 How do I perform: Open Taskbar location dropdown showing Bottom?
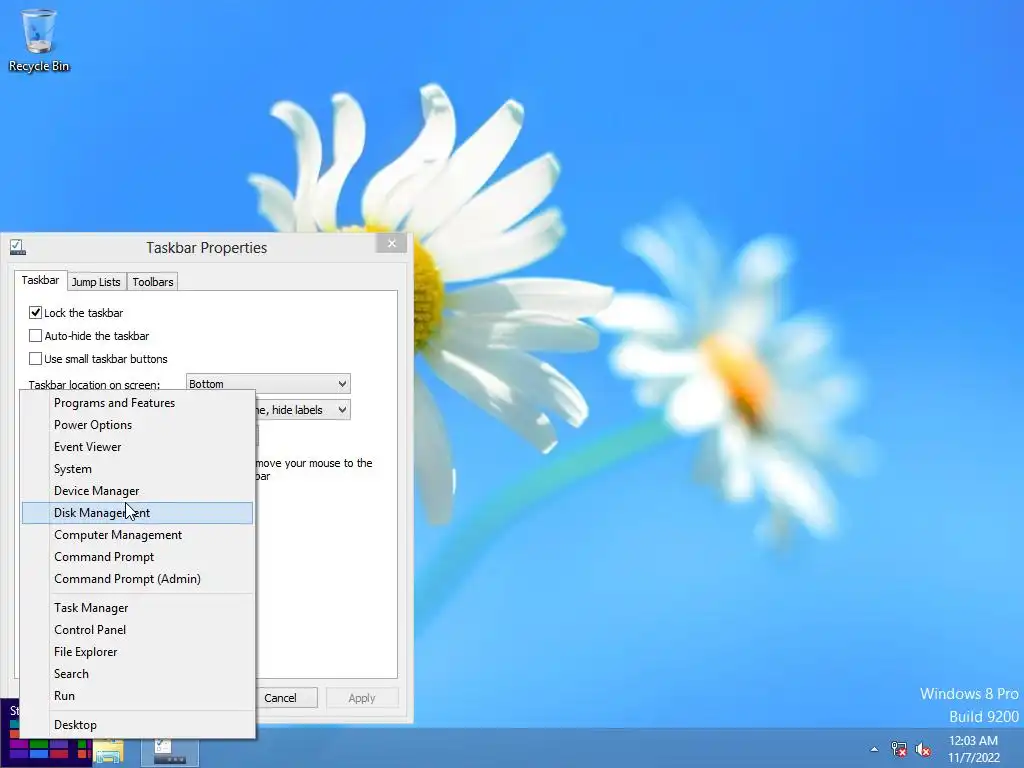[x=268, y=383]
